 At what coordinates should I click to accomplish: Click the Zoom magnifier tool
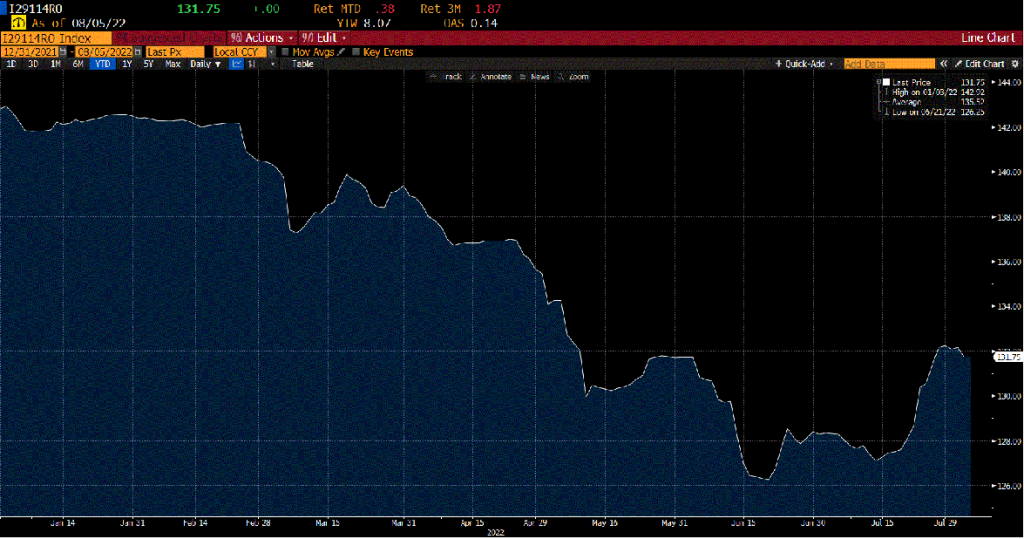tap(573, 77)
